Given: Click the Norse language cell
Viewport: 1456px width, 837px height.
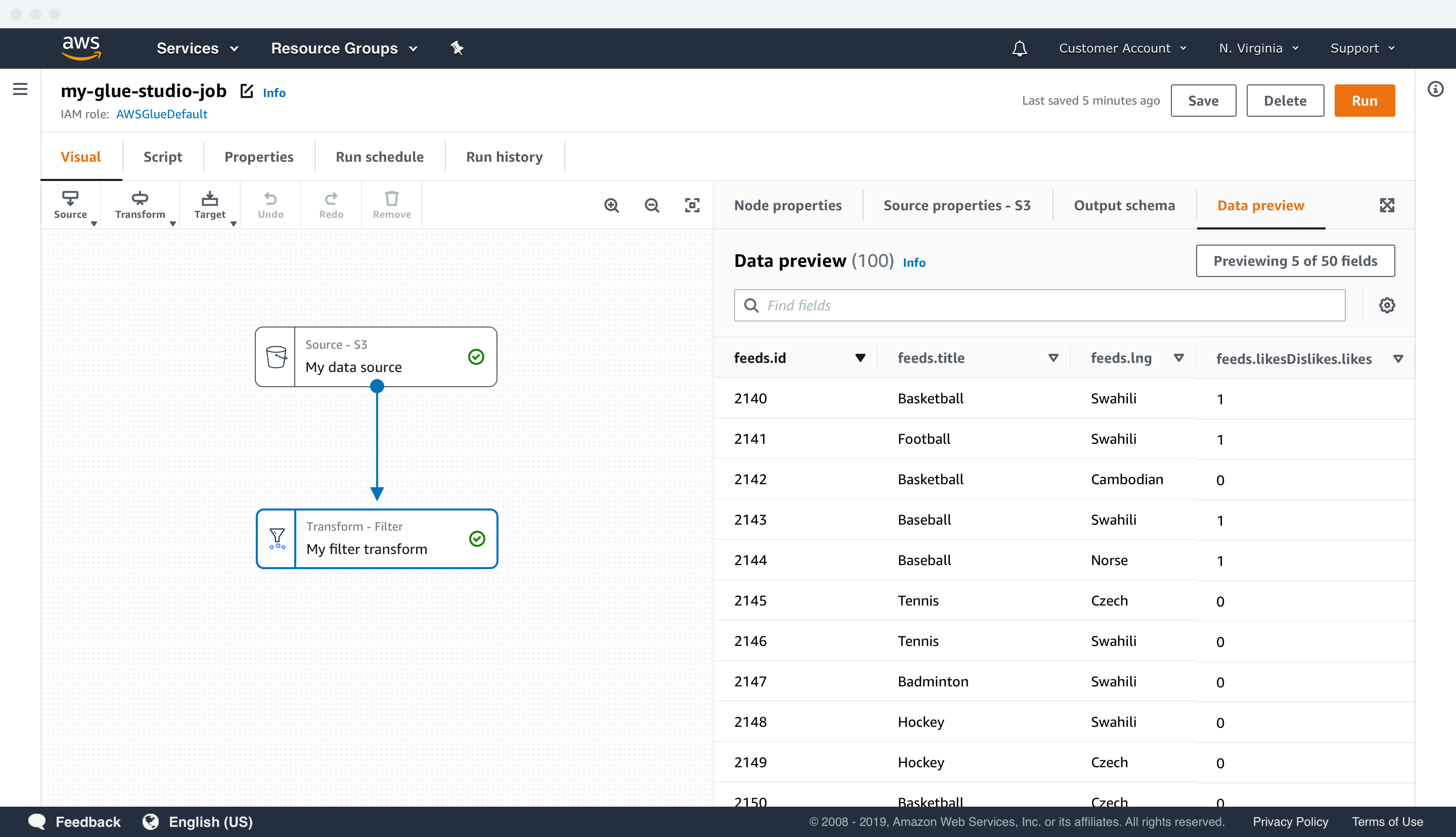Looking at the screenshot, I should tap(1109, 560).
